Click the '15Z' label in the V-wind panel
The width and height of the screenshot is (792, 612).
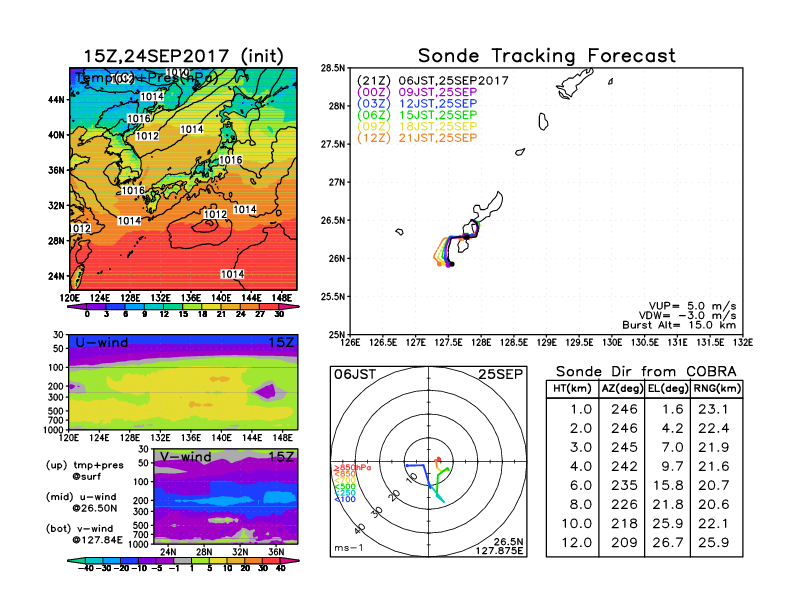point(281,456)
